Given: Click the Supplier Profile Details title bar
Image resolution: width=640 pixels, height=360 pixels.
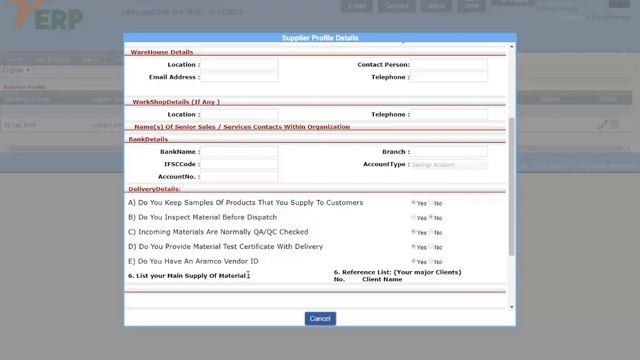Looking at the screenshot, I should (320, 38).
